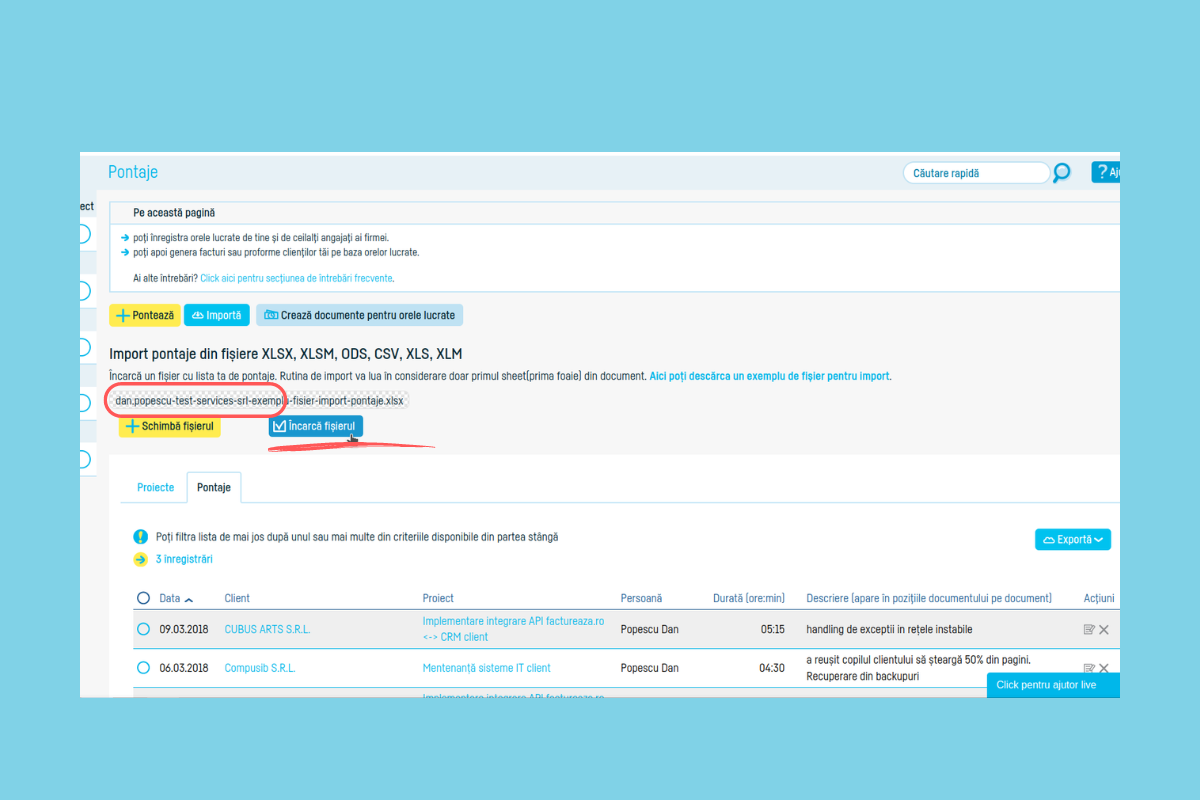Click the yellow info exclamation icon

(141, 537)
